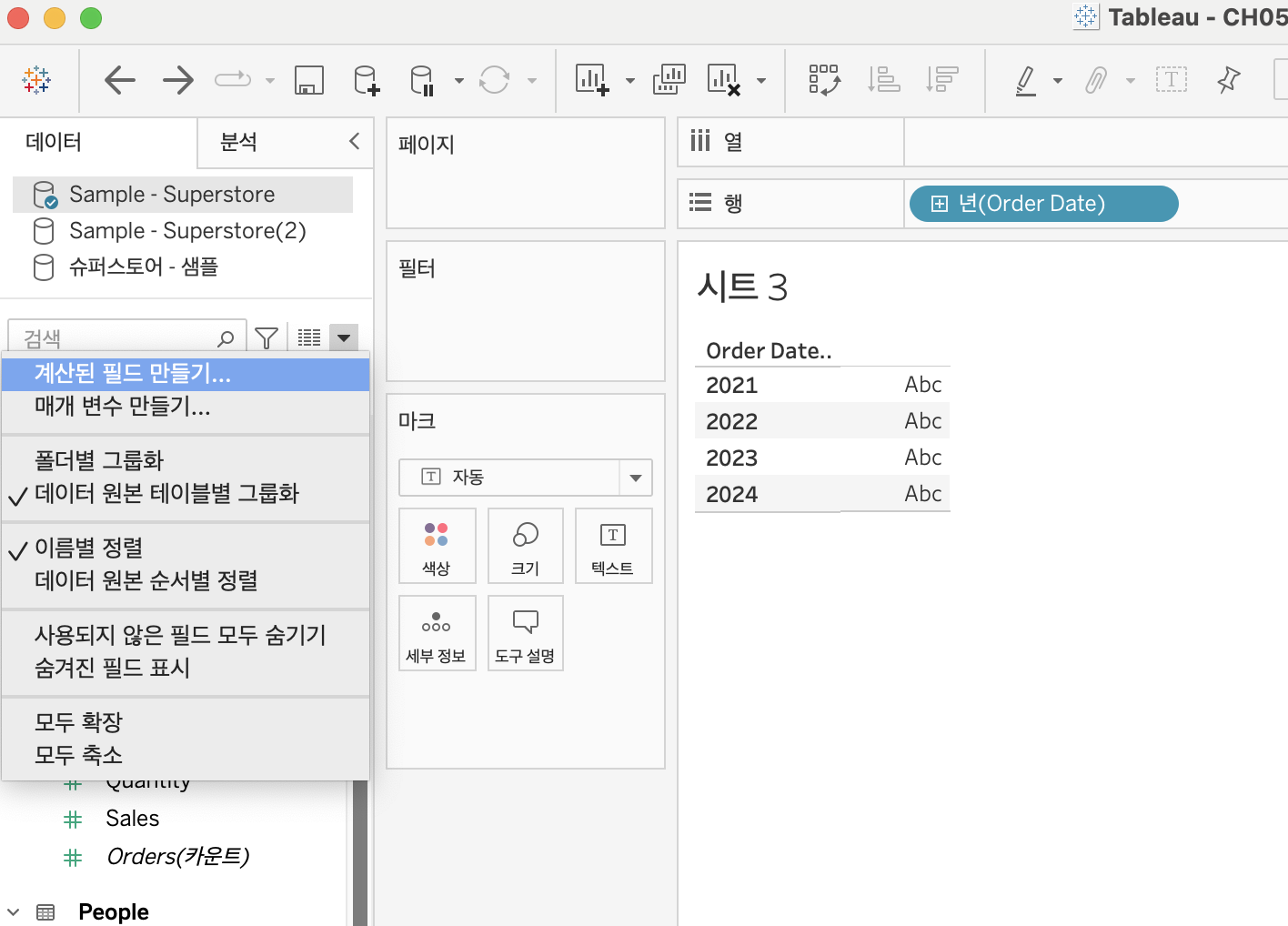Open the new worksheet dropdown arrow
Image resolution: width=1288 pixels, height=926 pixels.
click(630, 81)
